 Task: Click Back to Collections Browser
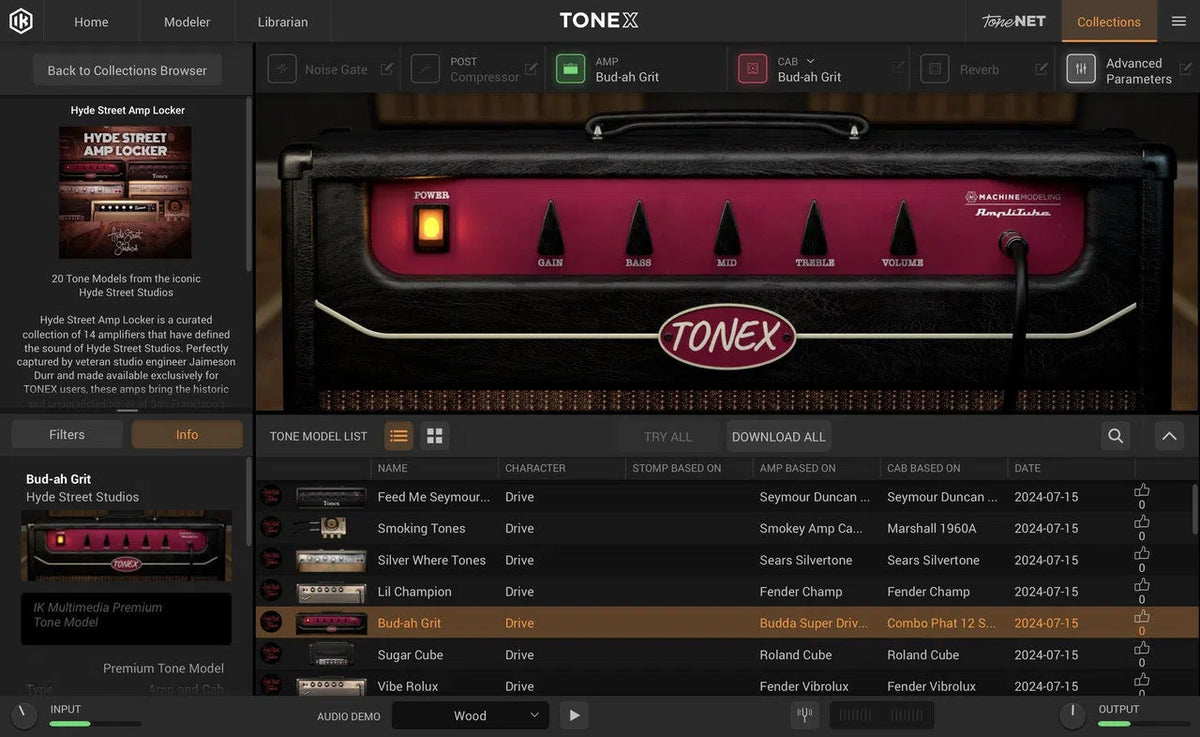(126, 70)
